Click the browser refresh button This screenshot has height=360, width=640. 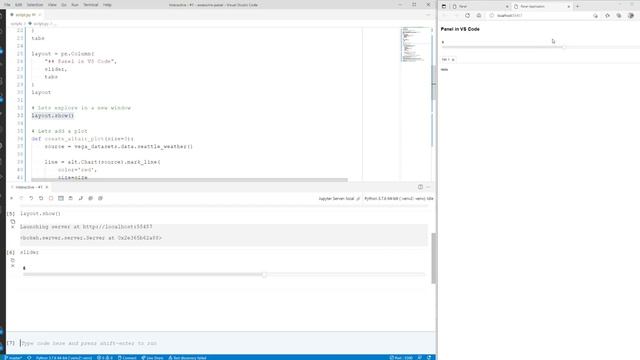pyautogui.click(x=467, y=16)
